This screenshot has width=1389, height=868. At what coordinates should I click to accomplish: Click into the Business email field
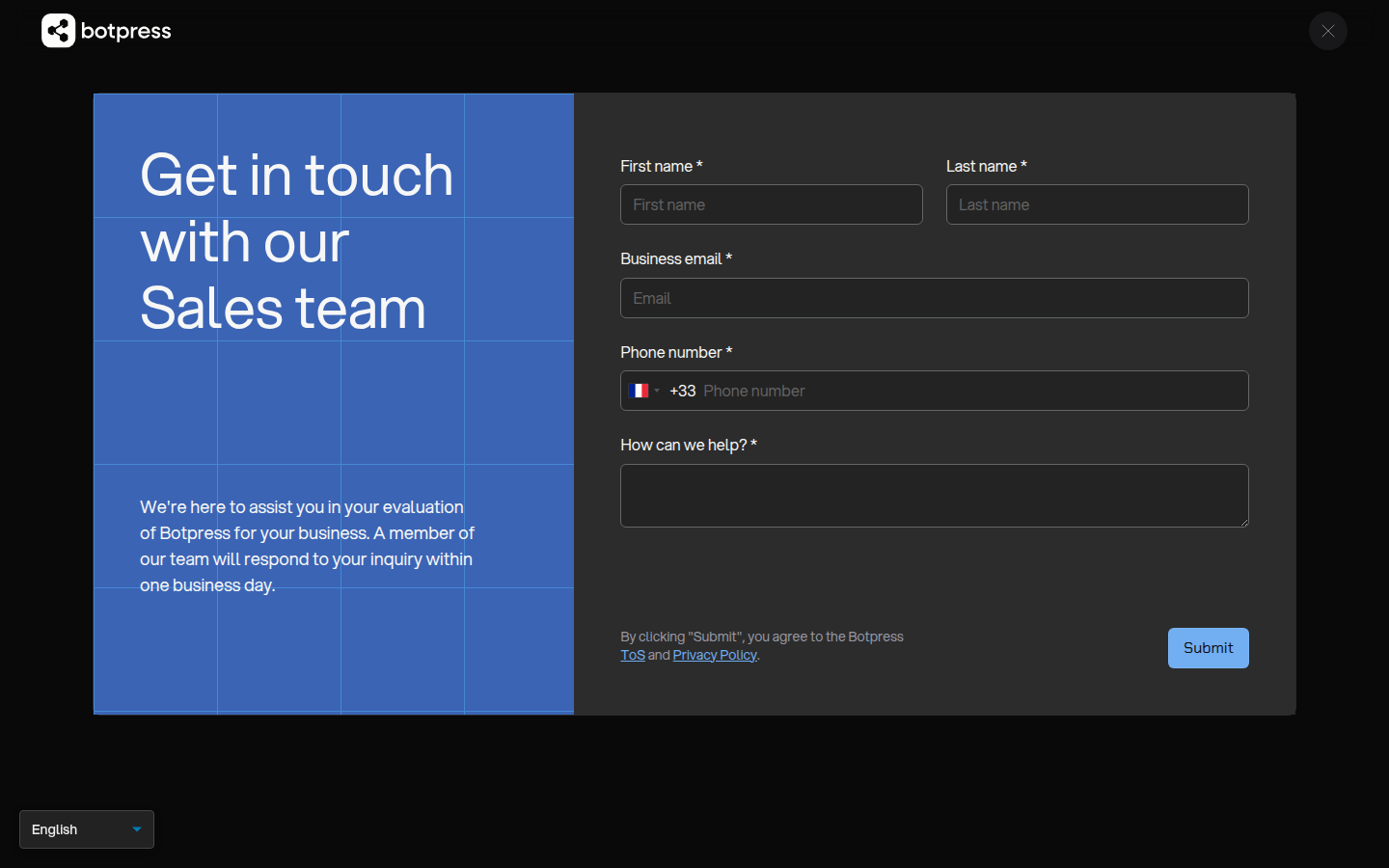click(x=934, y=298)
